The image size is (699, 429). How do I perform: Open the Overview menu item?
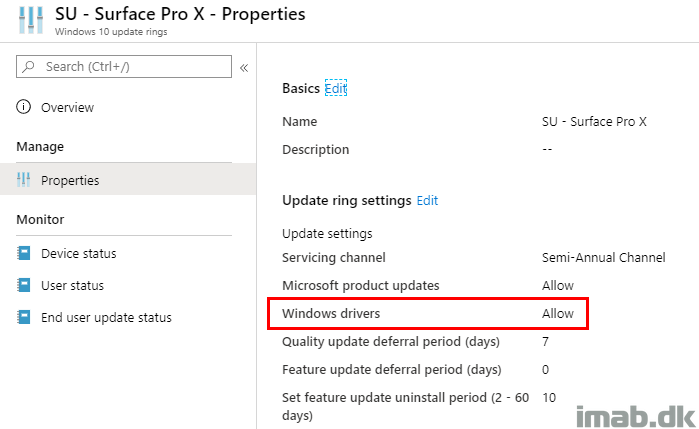(67, 107)
